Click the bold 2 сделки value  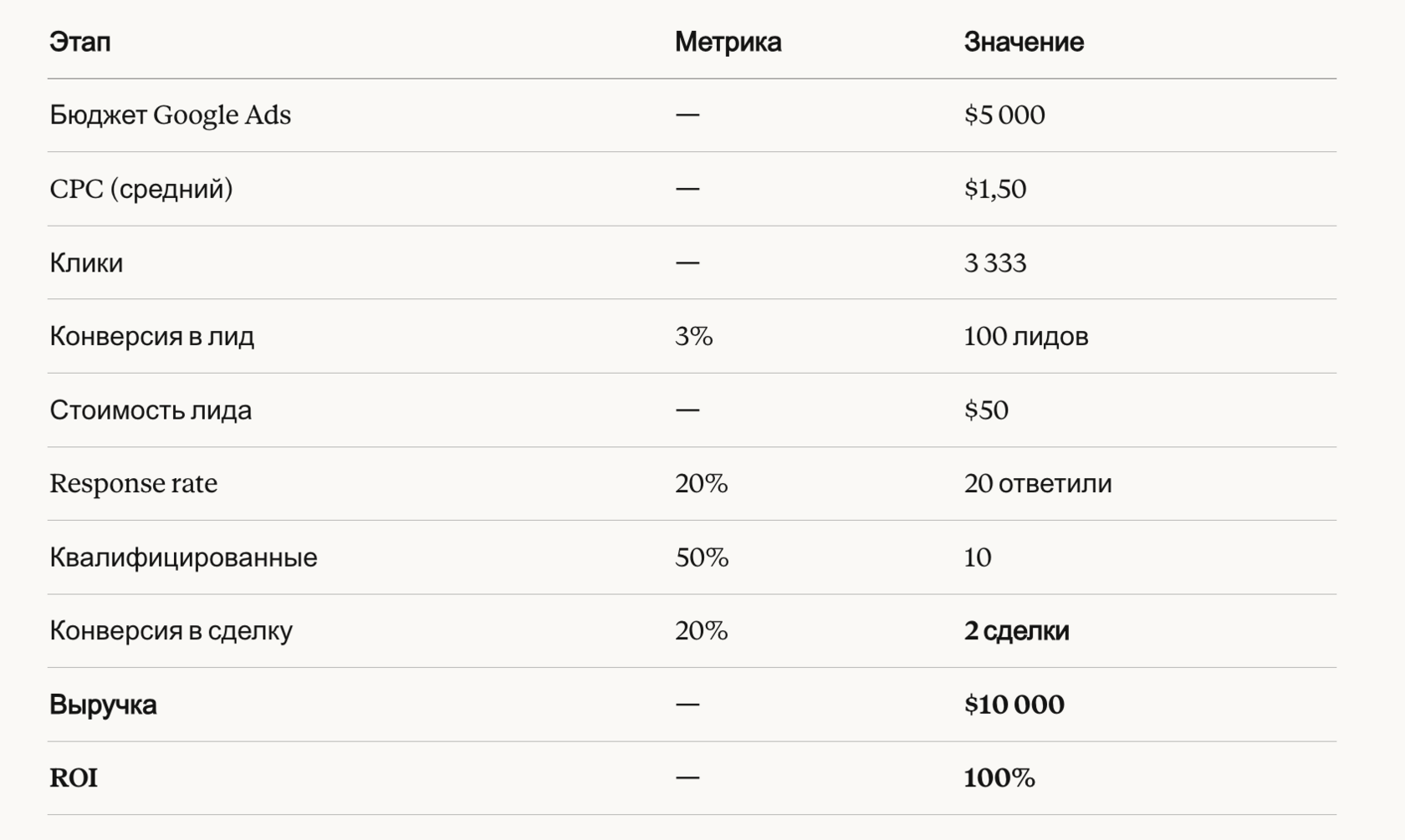tap(1016, 630)
